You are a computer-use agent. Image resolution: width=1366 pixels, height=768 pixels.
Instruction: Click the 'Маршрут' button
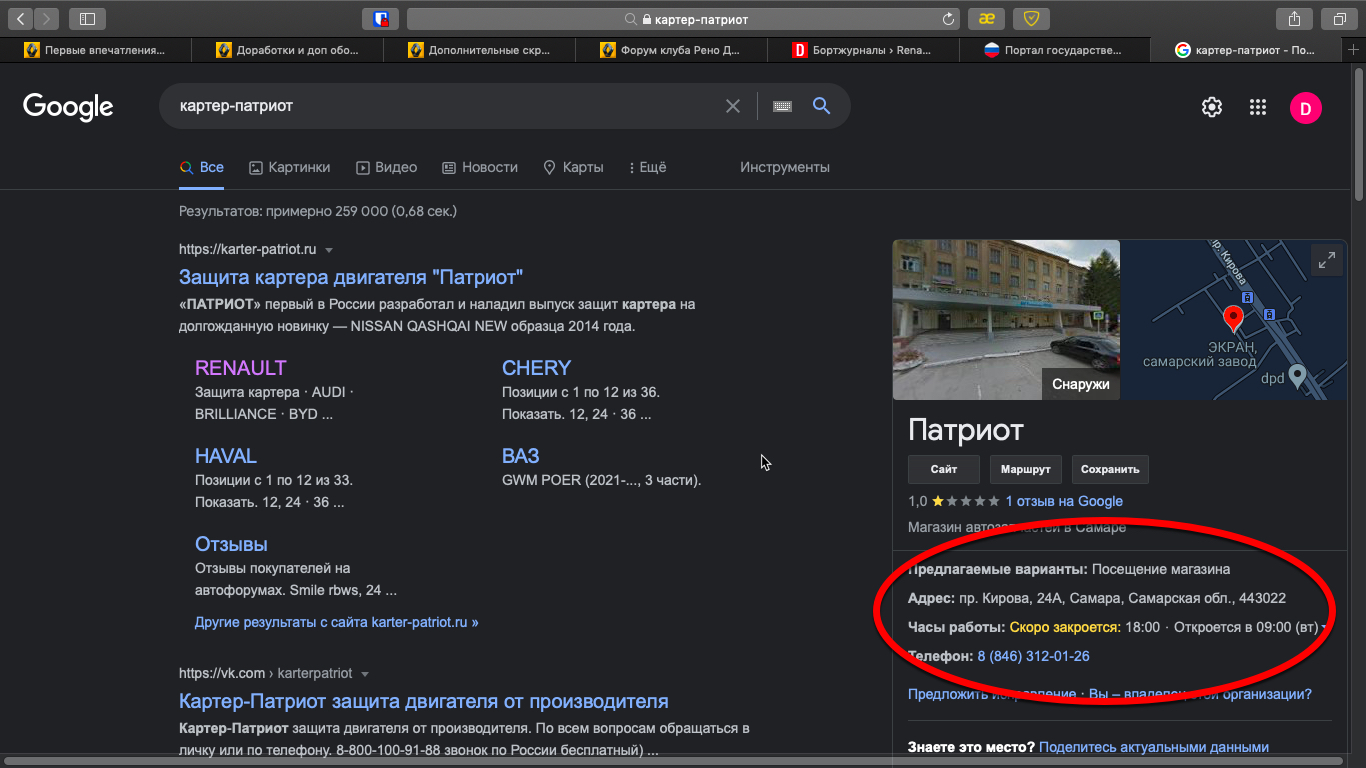coord(1026,469)
